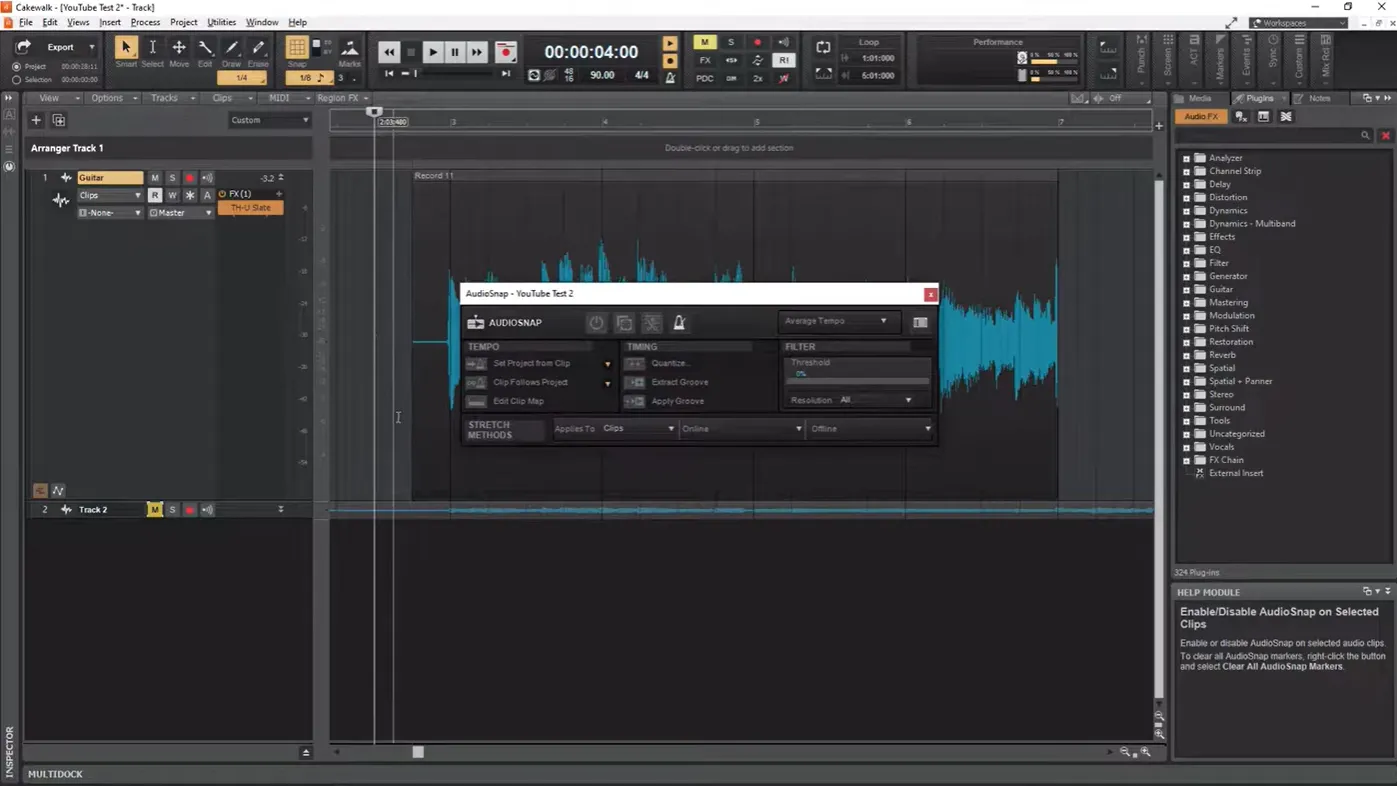Mute the Guitar track

[154, 178]
